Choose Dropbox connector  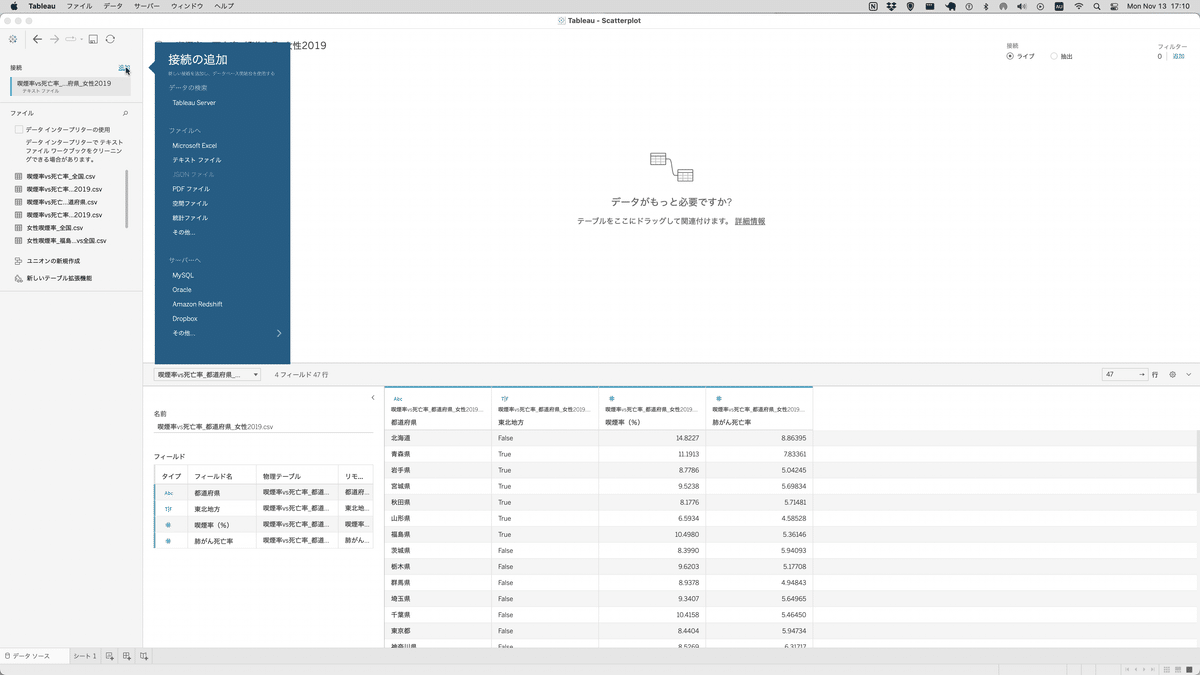(185, 319)
